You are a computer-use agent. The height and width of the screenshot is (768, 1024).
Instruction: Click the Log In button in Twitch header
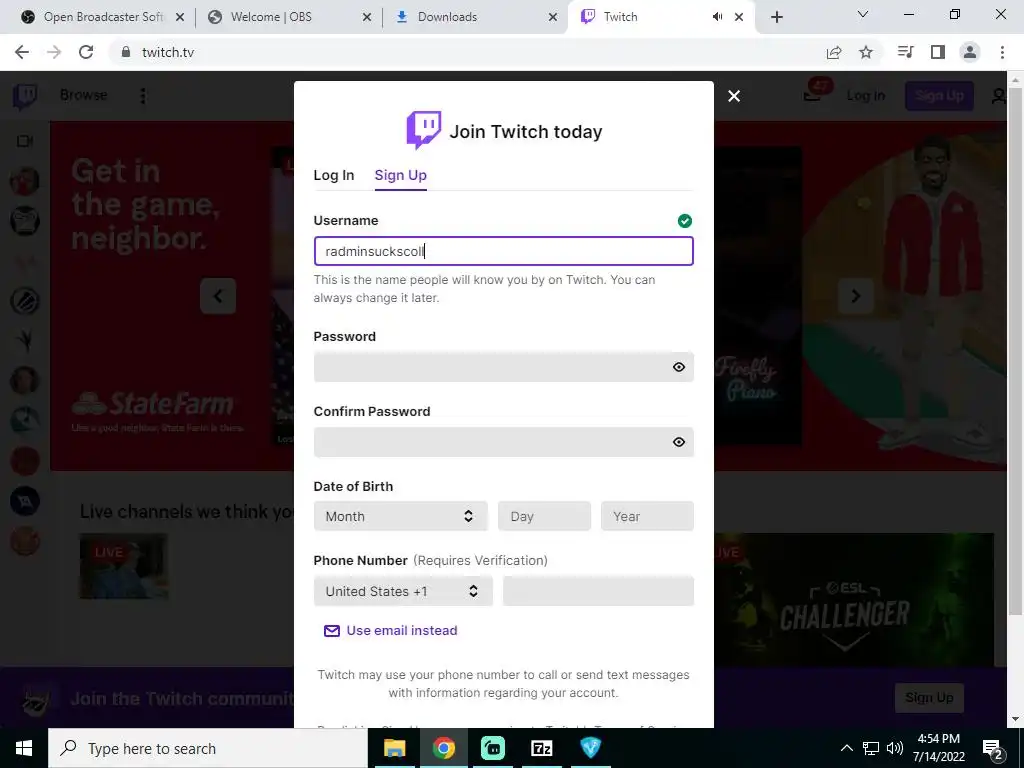pos(866,96)
